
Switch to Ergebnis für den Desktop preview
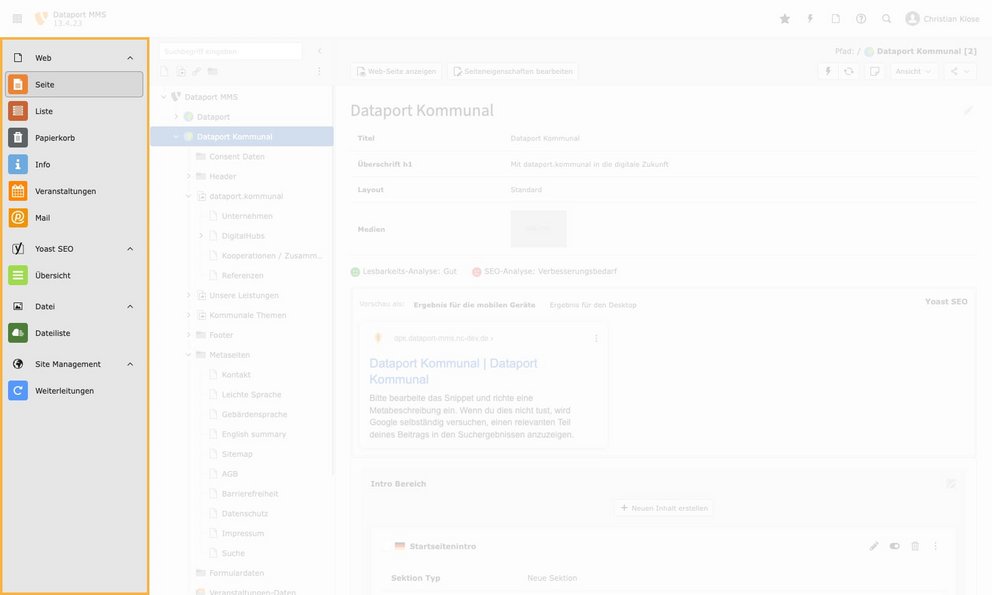tap(592, 305)
